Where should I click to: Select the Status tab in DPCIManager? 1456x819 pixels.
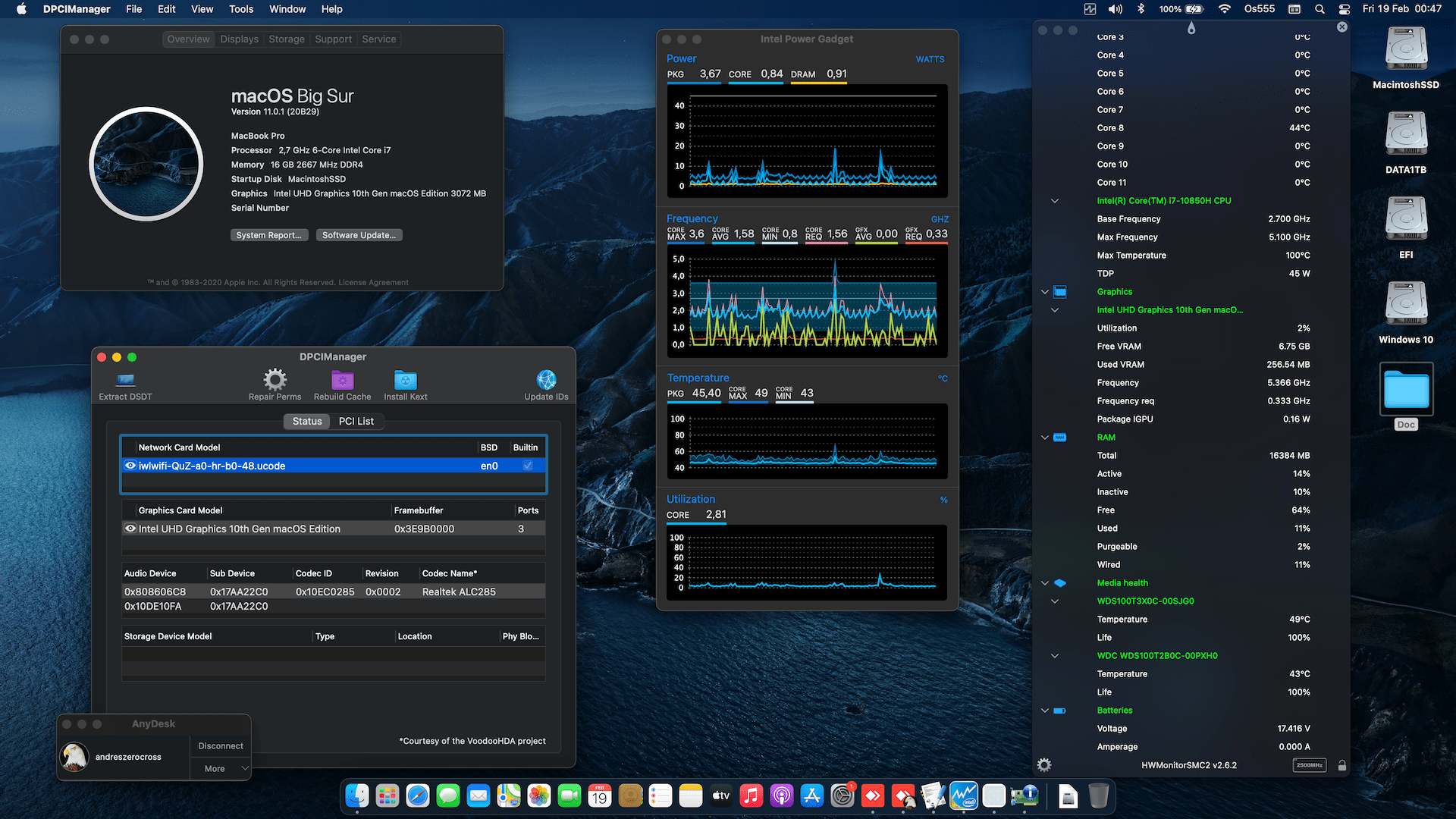click(307, 422)
